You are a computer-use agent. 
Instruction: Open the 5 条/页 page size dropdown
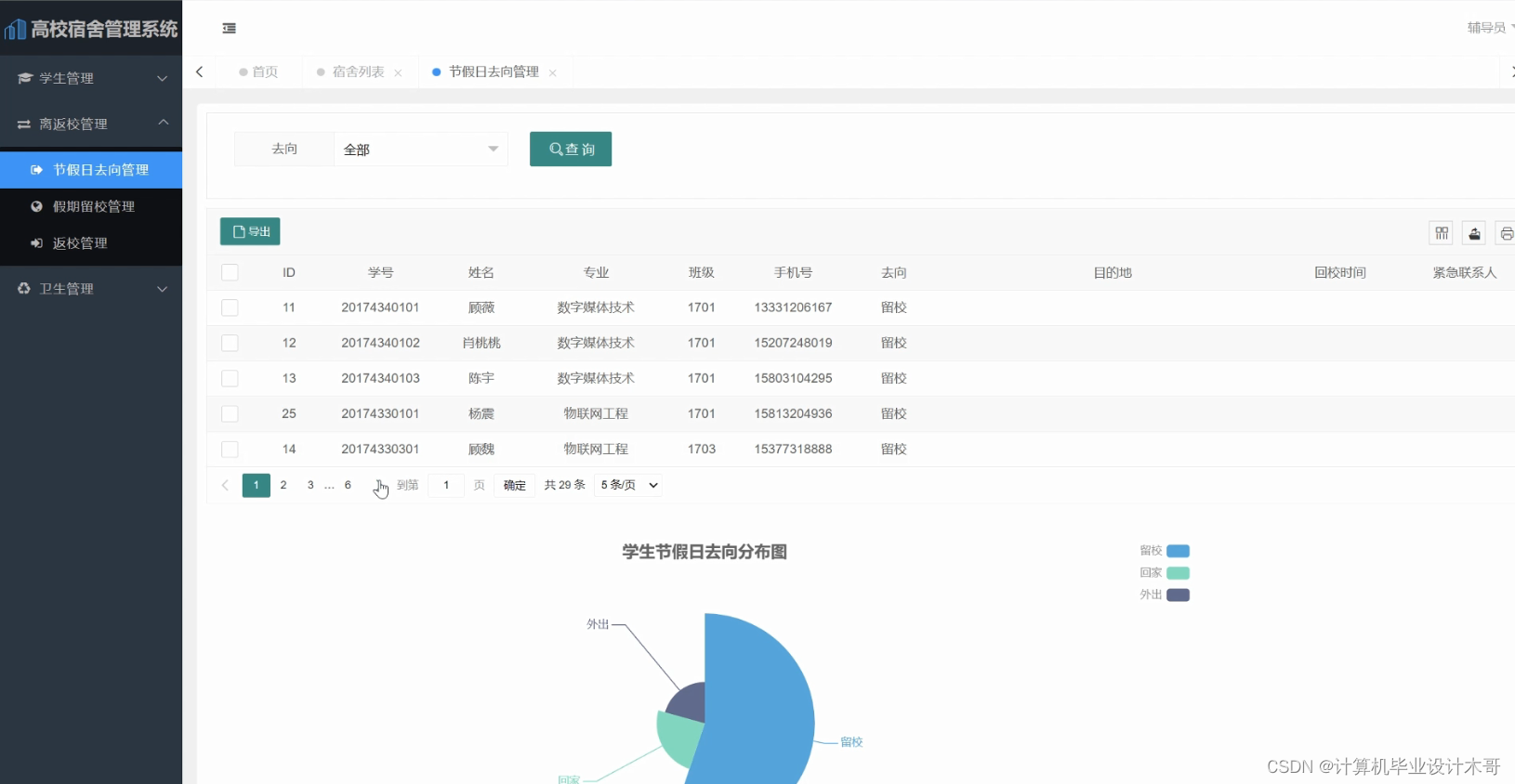point(628,485)
